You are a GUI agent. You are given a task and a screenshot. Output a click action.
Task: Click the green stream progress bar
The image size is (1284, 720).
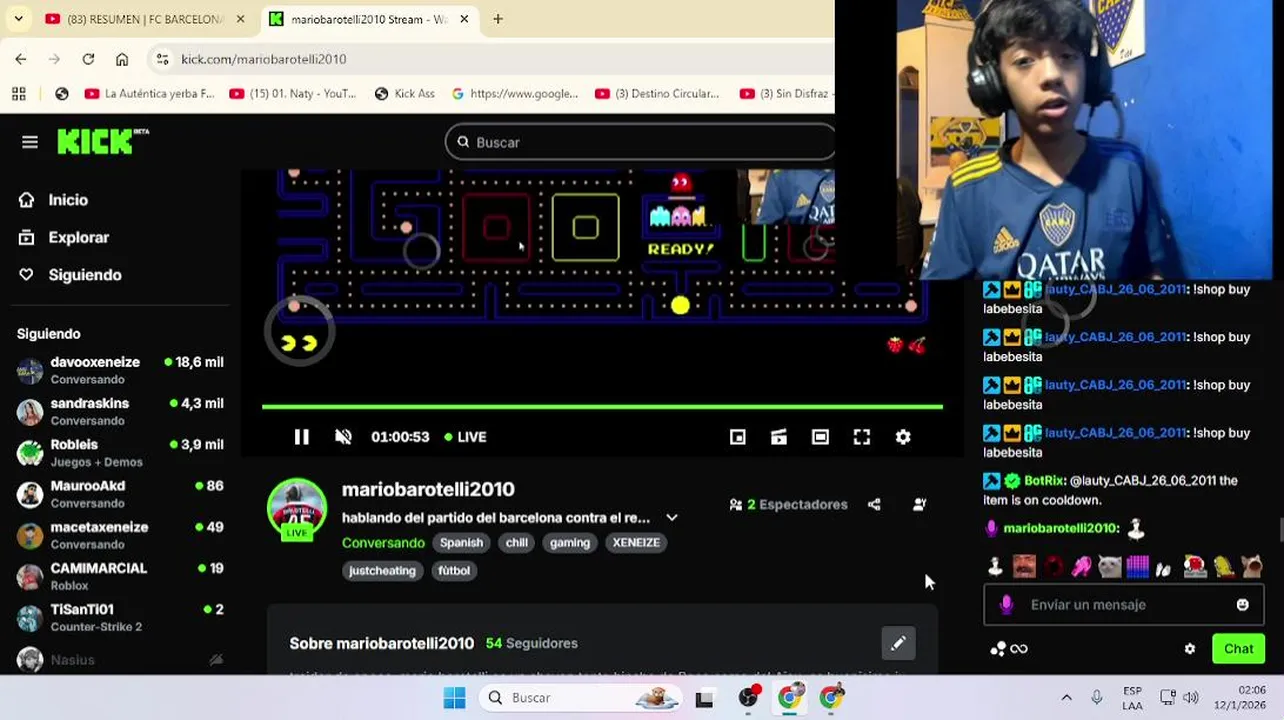(x=602, y=407)
